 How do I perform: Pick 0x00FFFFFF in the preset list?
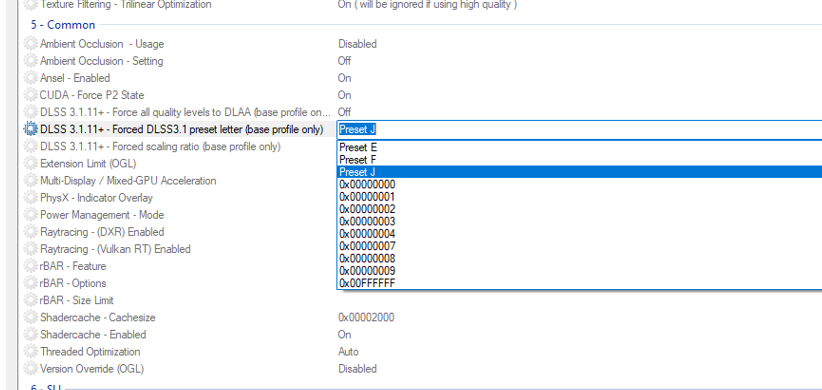(x=579, y=284)
